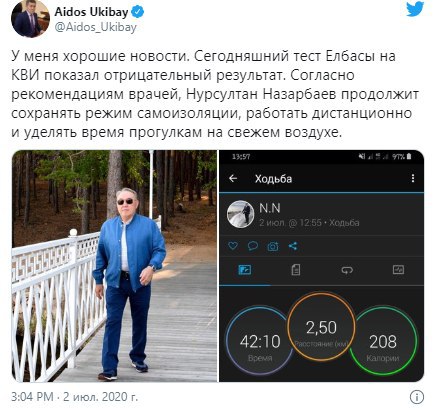Open the three-dot overflow menu

click(413, 178)
